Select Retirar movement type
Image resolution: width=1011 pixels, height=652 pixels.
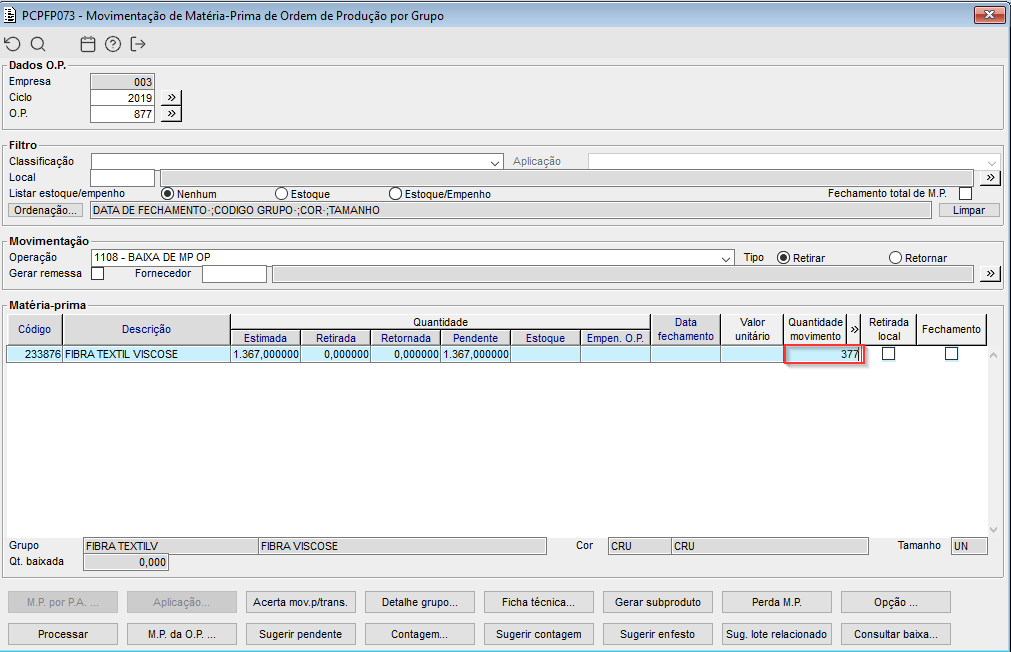(783, 257)
